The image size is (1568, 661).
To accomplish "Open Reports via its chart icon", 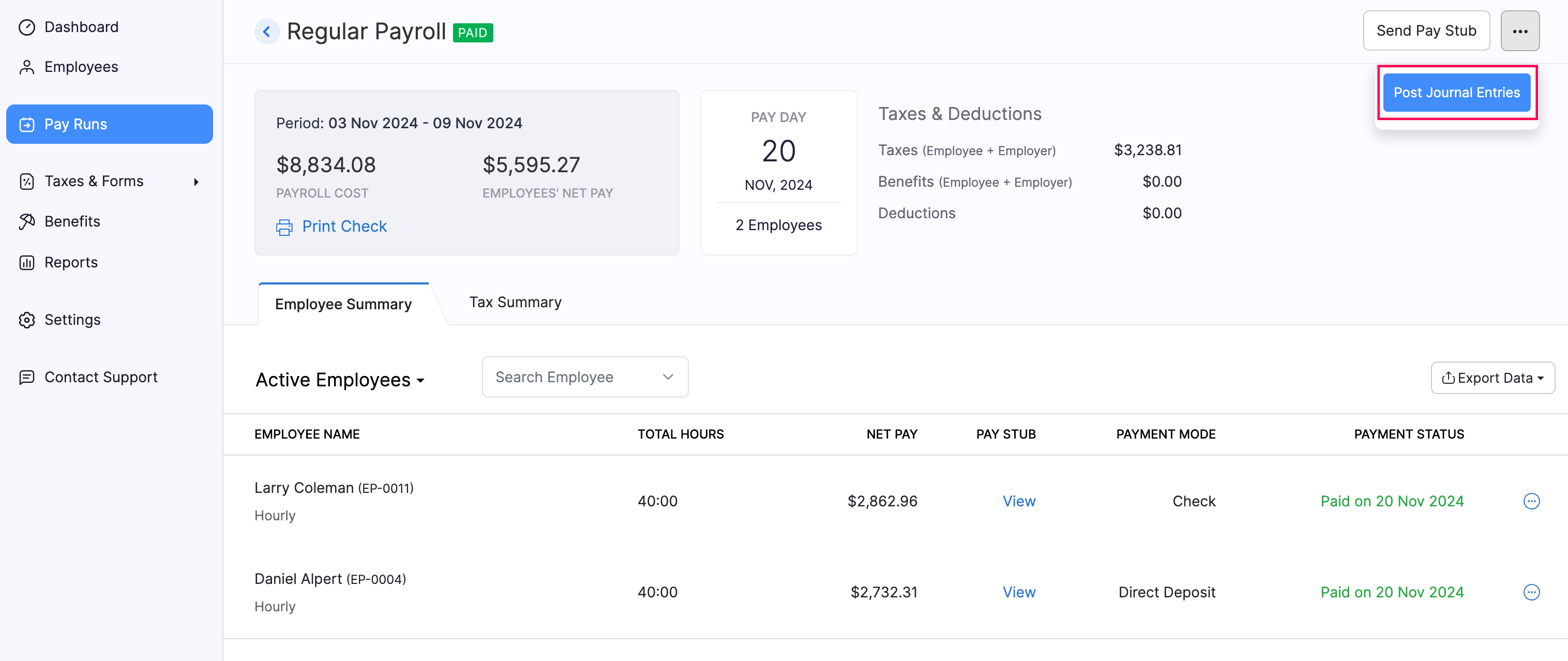I will tap(27, 262).
